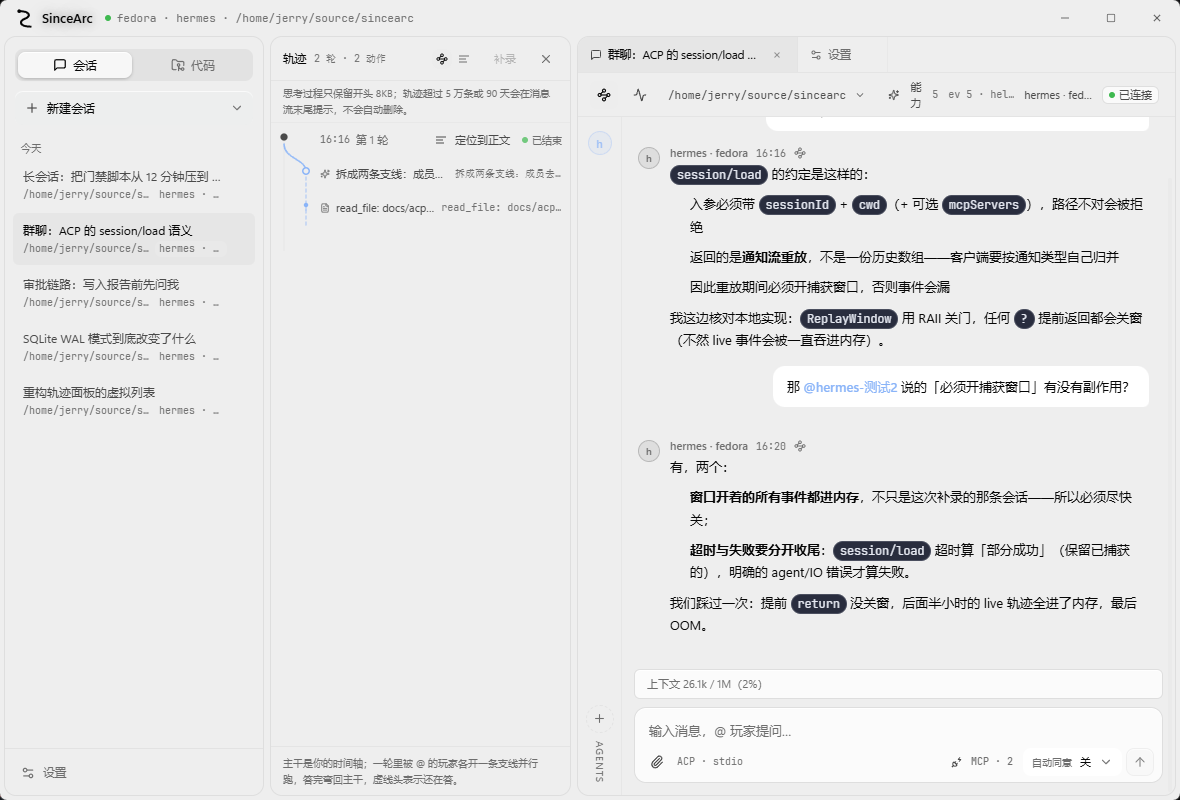Click the h avatar of 16:20 message
The height and width of the screenshot is (800, 1180).
[x=649, y=451]
